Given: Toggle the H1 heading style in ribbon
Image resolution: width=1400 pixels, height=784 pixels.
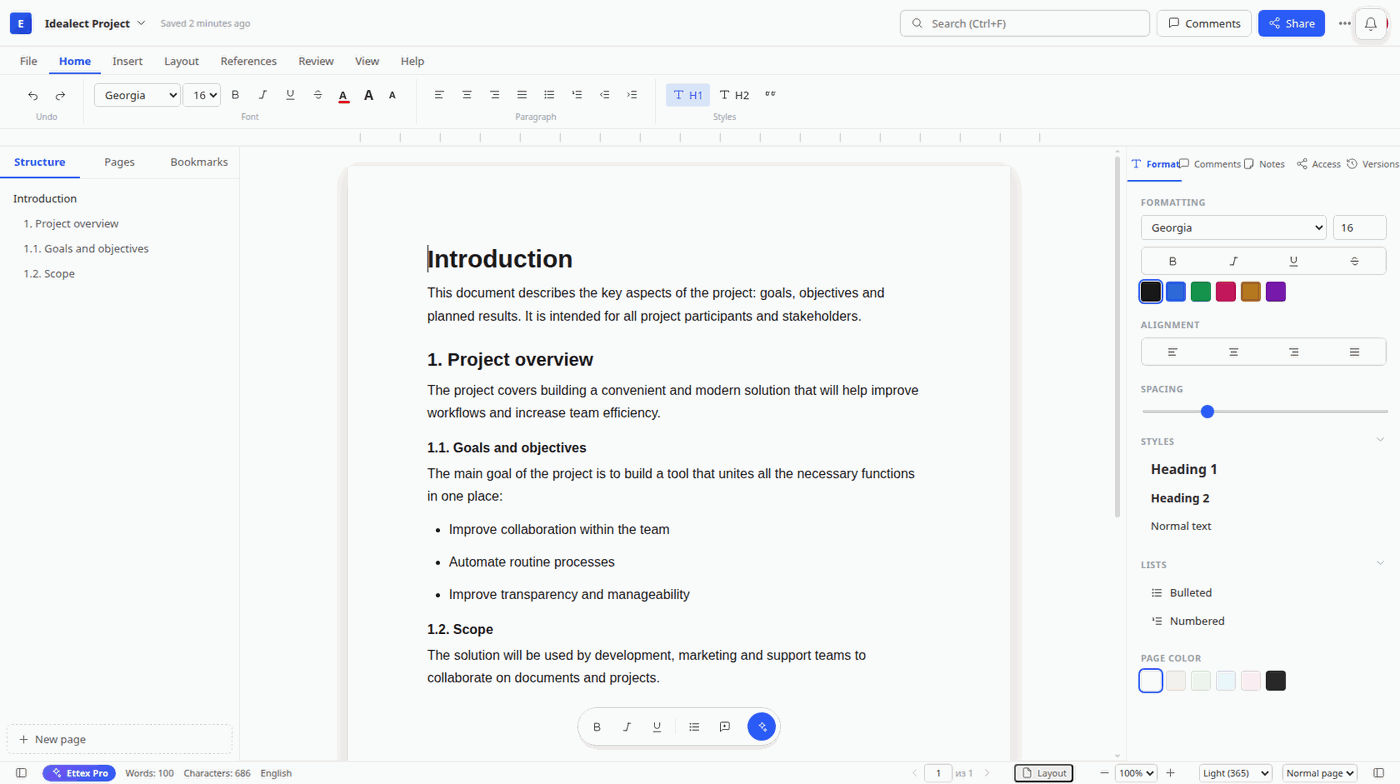Looking at the screenshot, I should pyautogui.click(x=688, y=95).
